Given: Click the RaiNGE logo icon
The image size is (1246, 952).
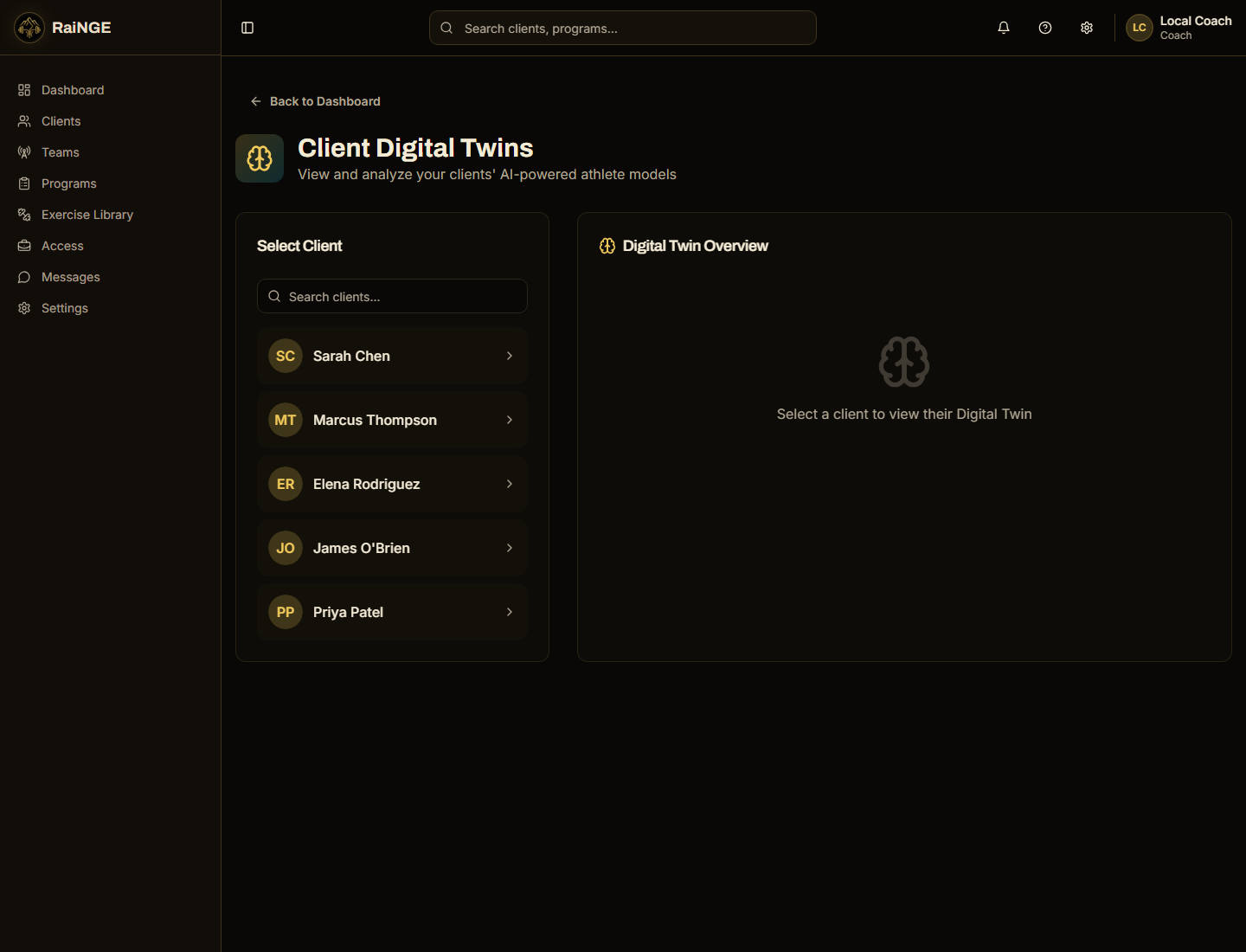Looking at the screenshot, I should point(29,28).
